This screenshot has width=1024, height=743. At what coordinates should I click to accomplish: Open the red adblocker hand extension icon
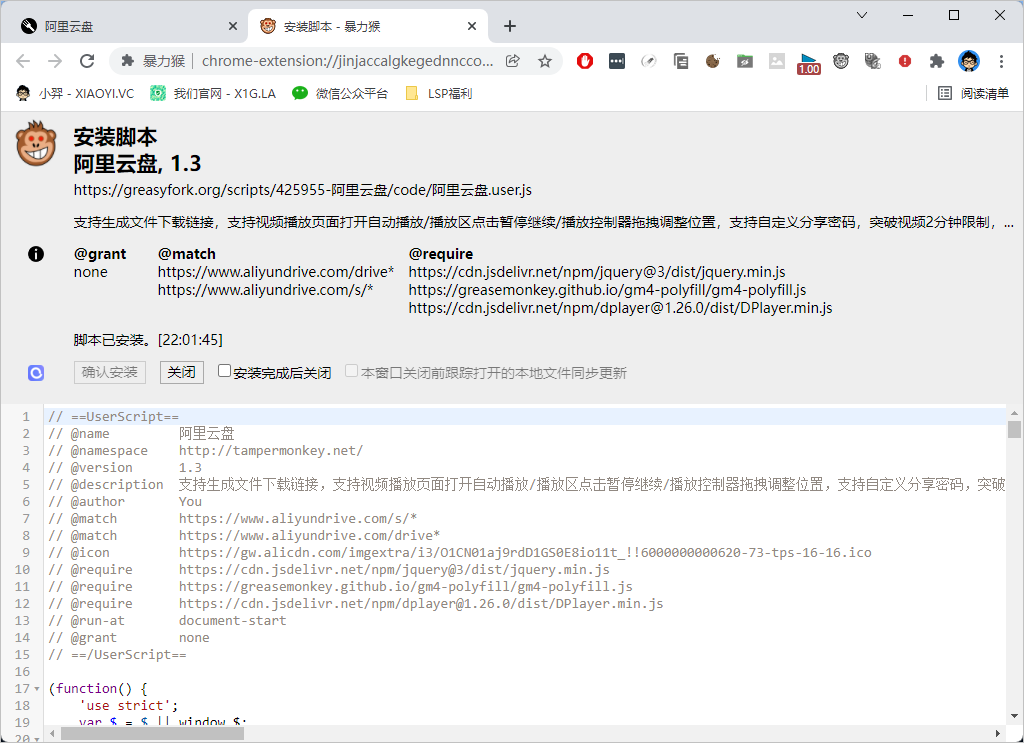click(x=584, y=61)
